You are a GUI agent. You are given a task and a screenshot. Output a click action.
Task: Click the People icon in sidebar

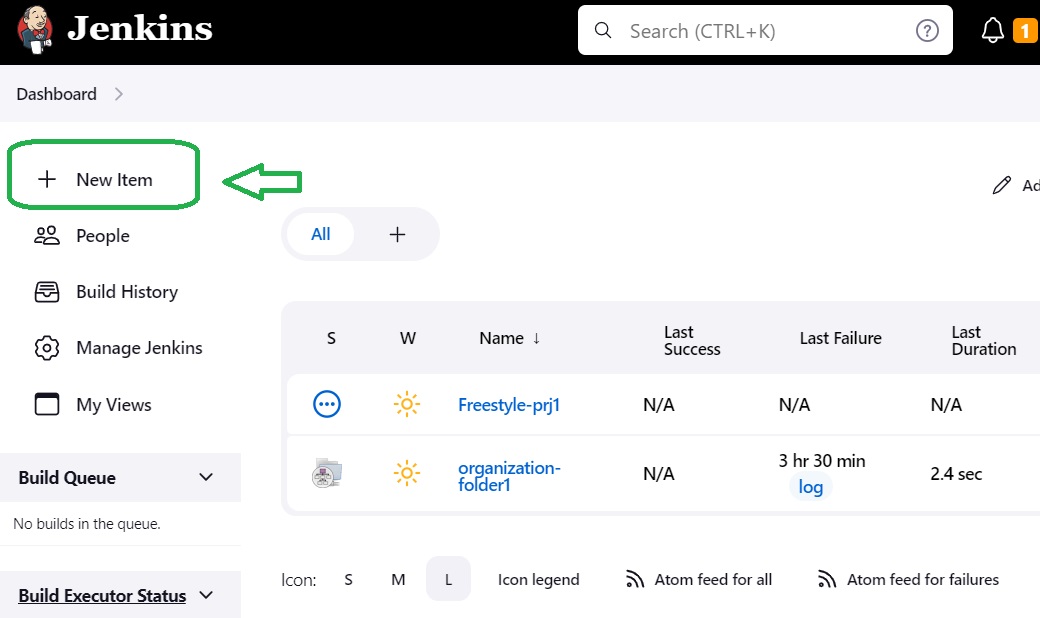[46, 235]
